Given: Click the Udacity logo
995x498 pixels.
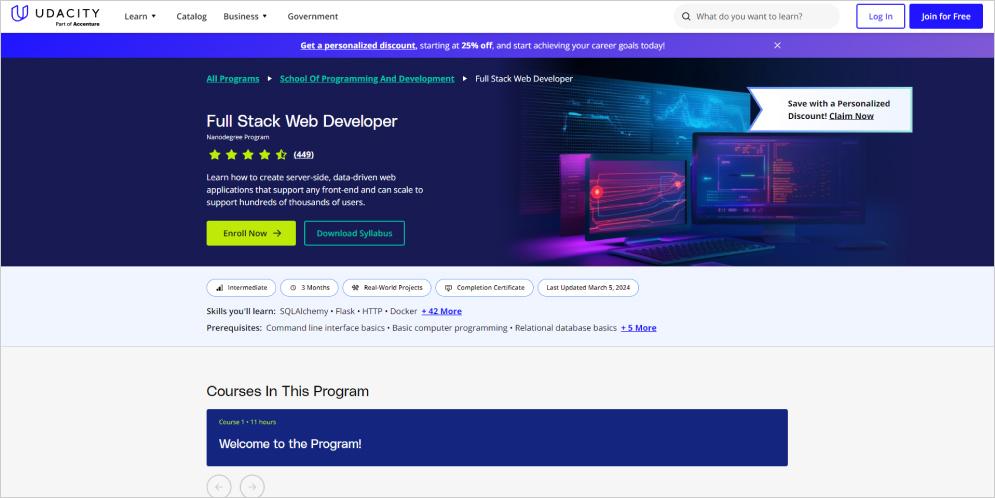Looking at the screenshot, I should pos(55,15).
